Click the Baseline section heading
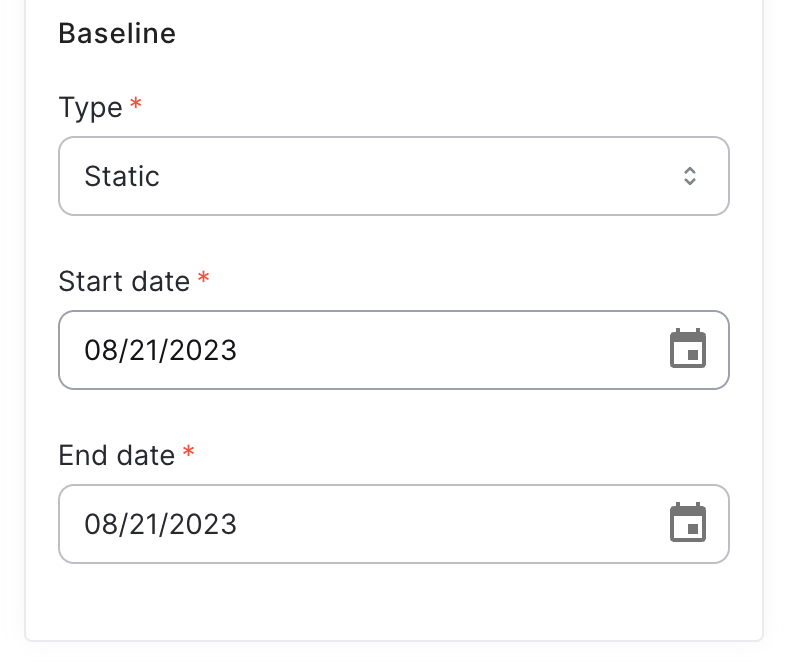Screen dimensions: 794x668 tap(117, 33)
